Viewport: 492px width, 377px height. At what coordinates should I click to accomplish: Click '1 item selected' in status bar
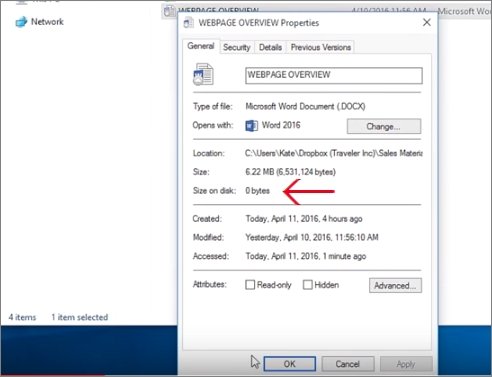point(80,317)
